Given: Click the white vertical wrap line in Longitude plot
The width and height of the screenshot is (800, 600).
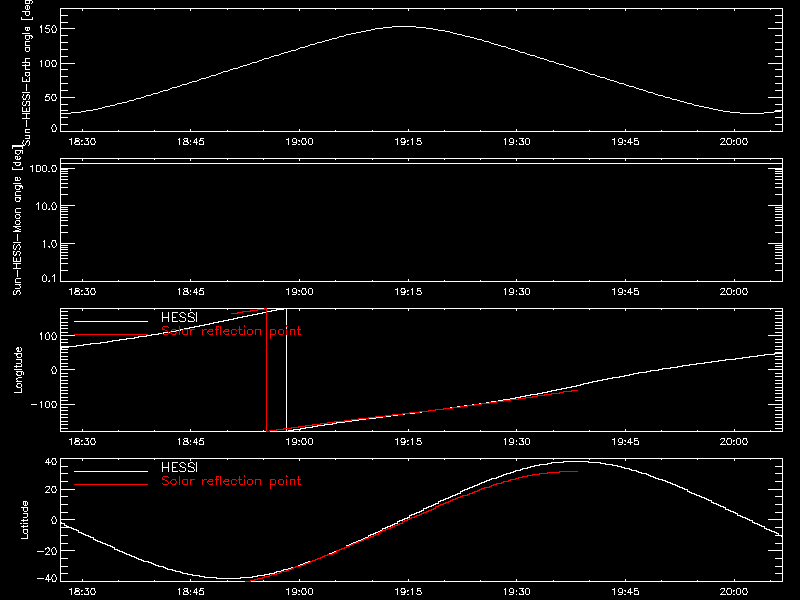Looking at the screenshot, I should [x=286, y=370].
